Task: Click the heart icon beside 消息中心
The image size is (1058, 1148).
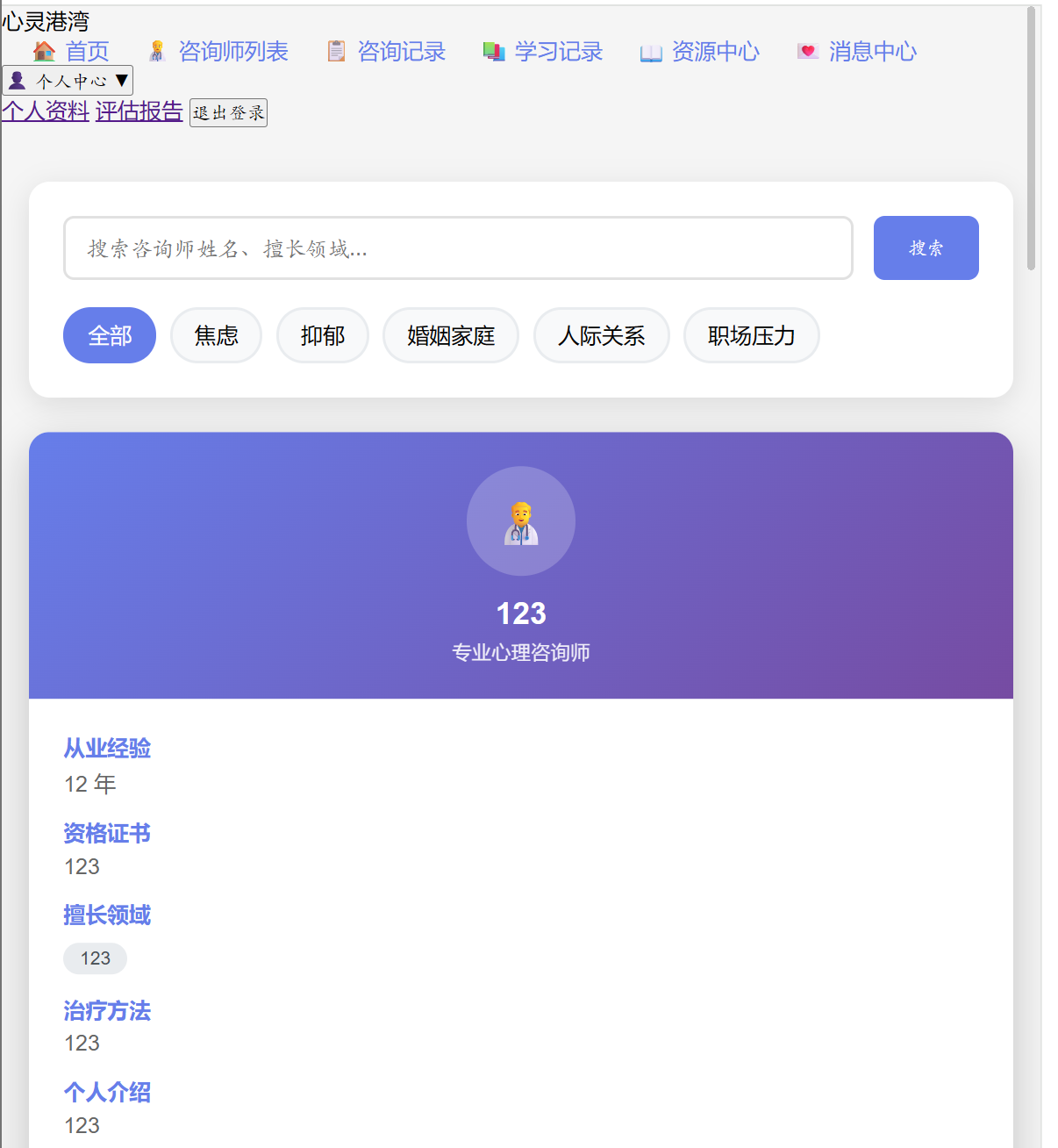Action: tap(807, 51)
